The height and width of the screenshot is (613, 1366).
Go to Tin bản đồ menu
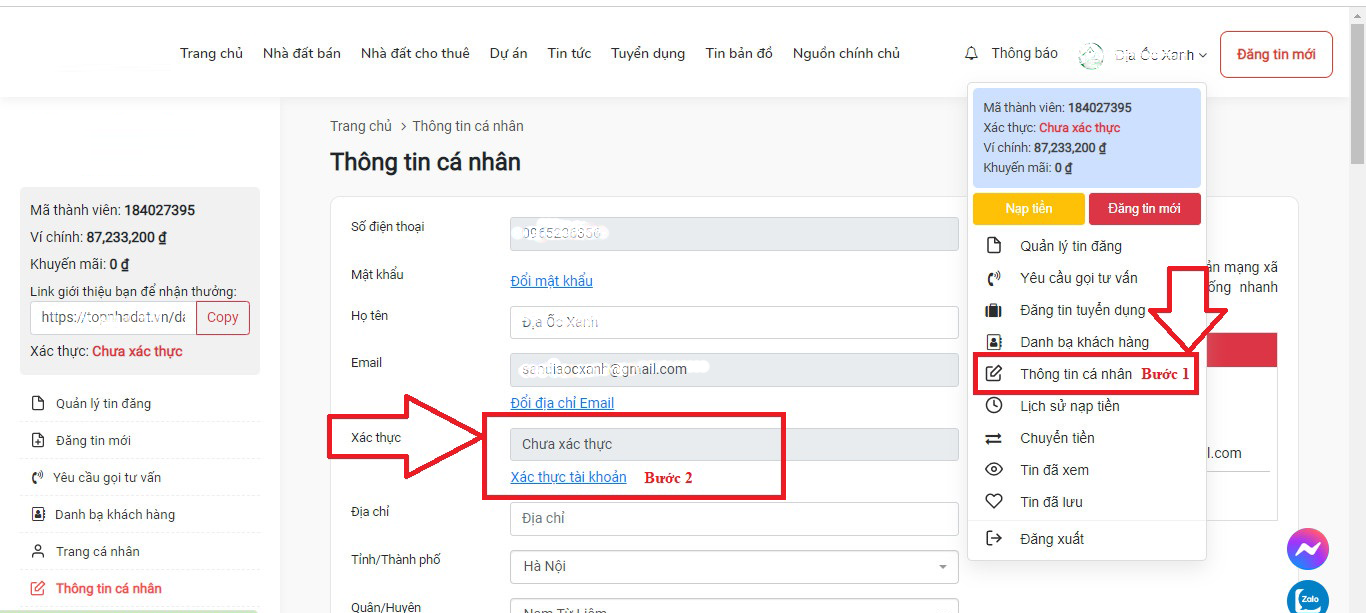[x=738, y=54]
